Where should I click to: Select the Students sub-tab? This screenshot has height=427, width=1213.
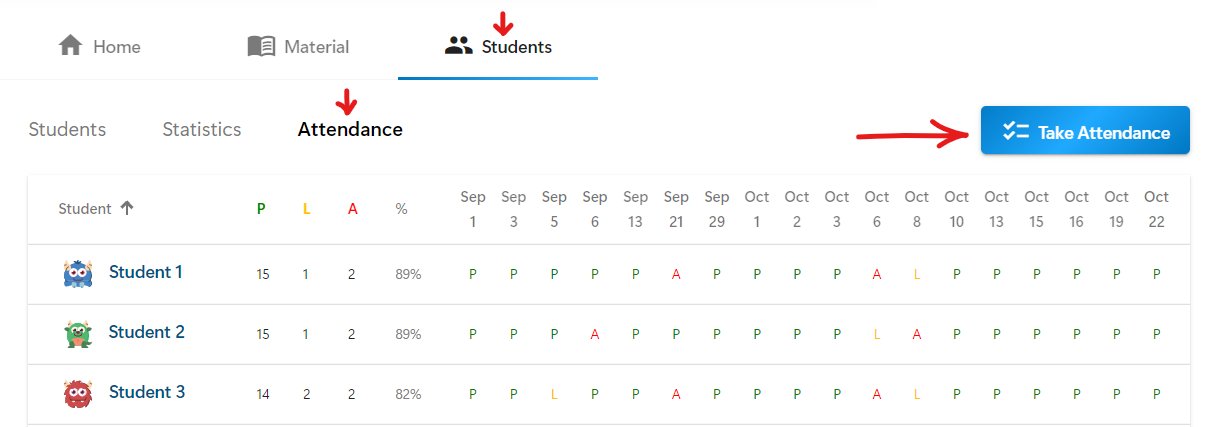coord(67,129)
